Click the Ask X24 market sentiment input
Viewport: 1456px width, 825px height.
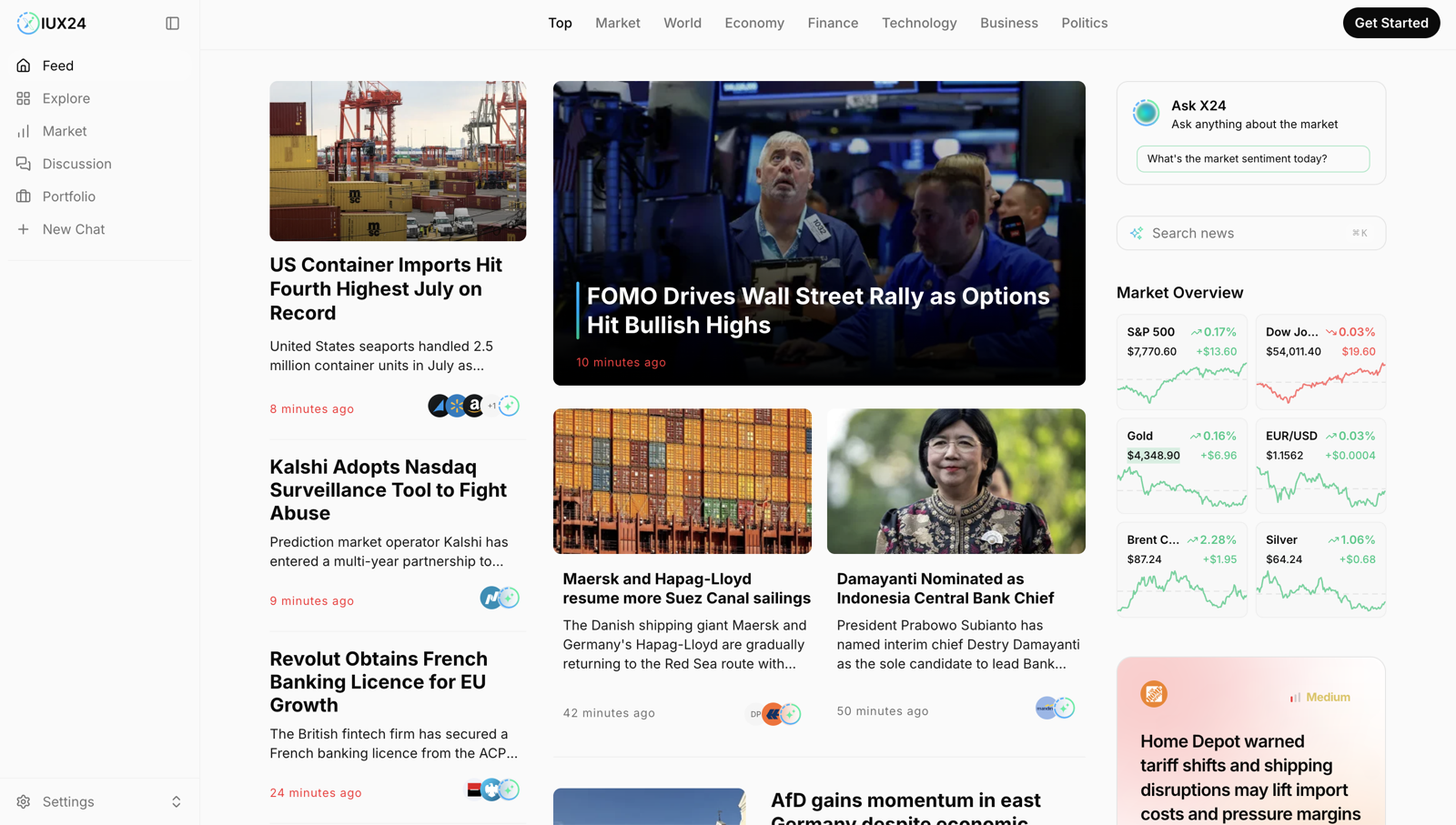[x=1253, y=159]
